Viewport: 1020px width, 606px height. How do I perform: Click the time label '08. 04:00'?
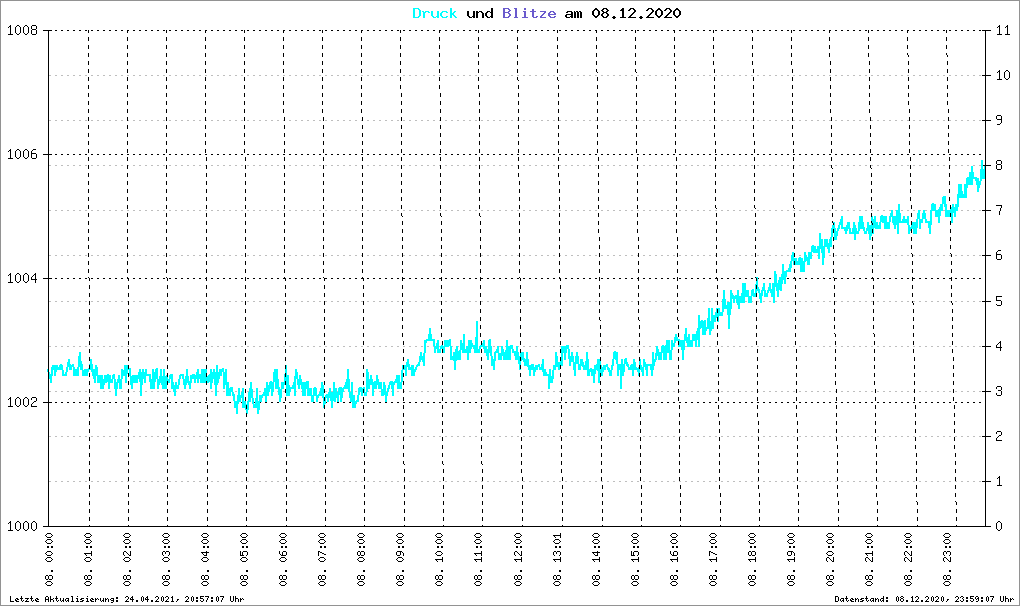pyautogui.click(x=205, y=559)
